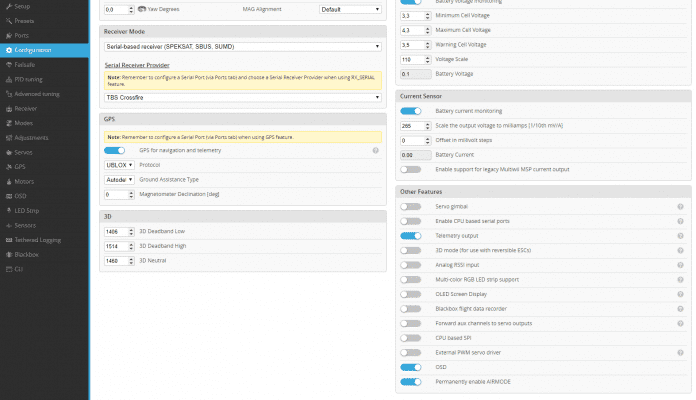Screen dimensions: 696x400
Task: Open the CLI tab
Action: tap(19, 270)
